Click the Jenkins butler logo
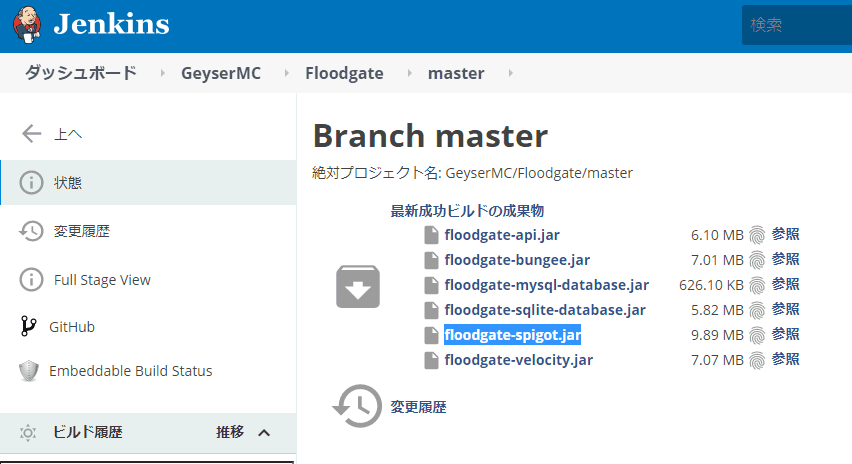 pos(27,25)
